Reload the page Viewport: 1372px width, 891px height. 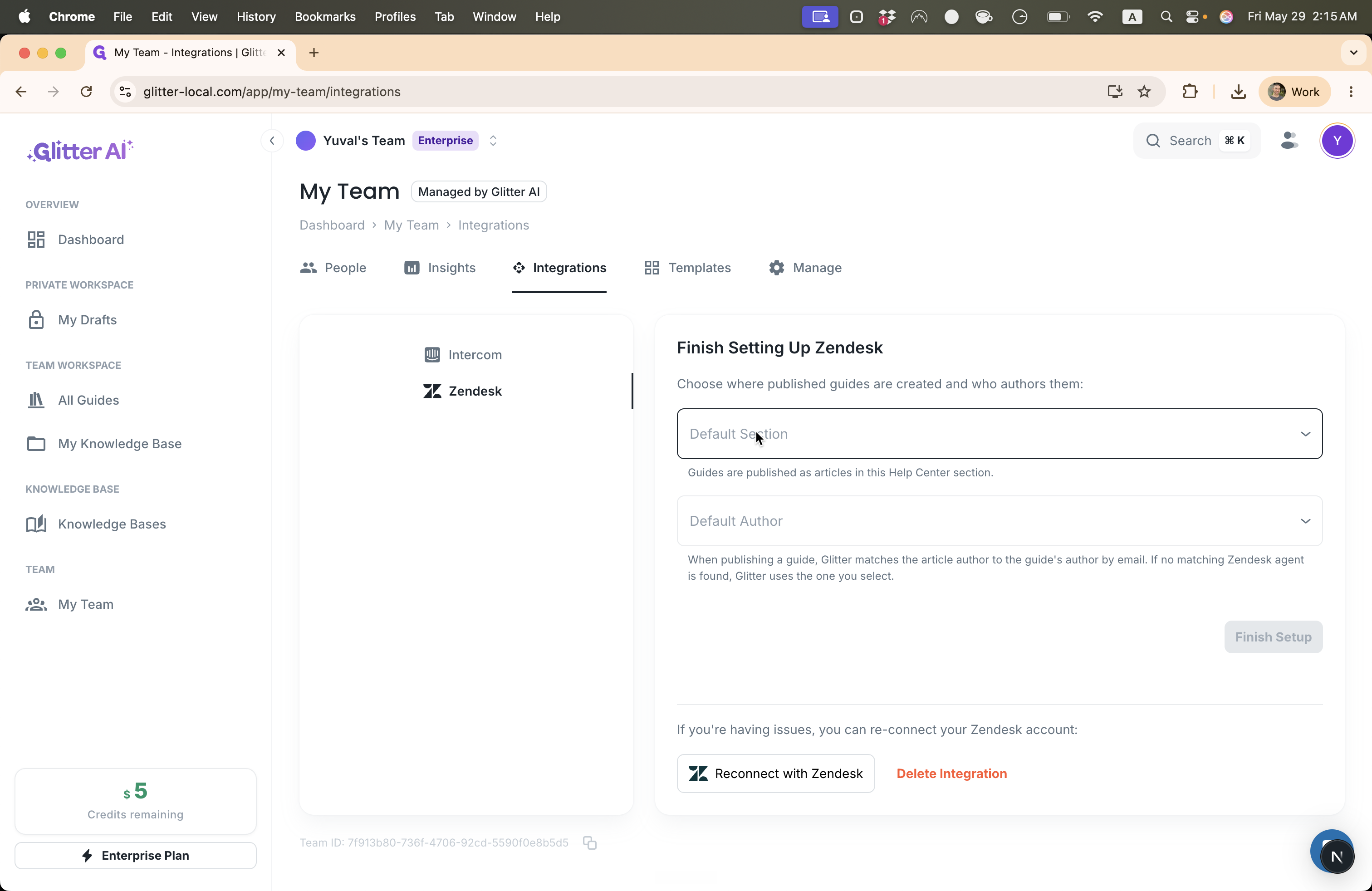pos(87,92)
